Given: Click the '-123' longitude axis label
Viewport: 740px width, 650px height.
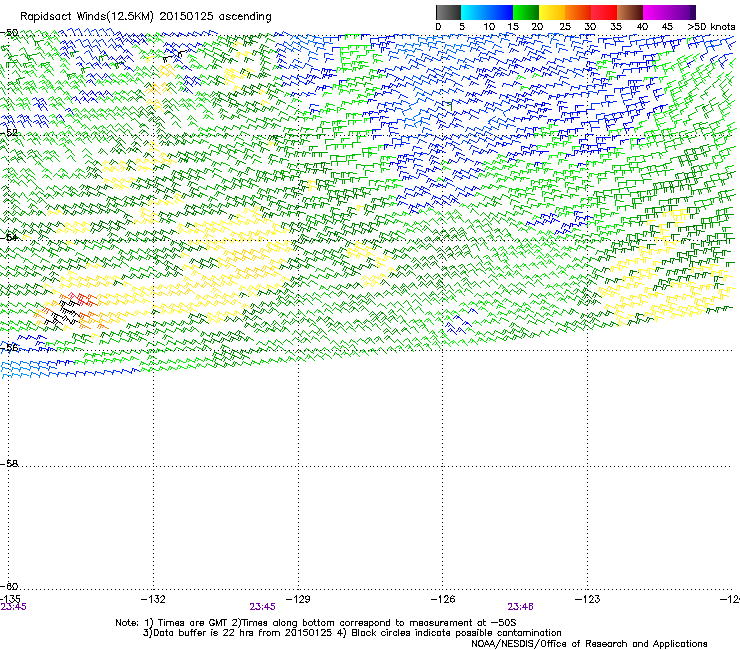Looking at the screenshot, I should 588,599.
